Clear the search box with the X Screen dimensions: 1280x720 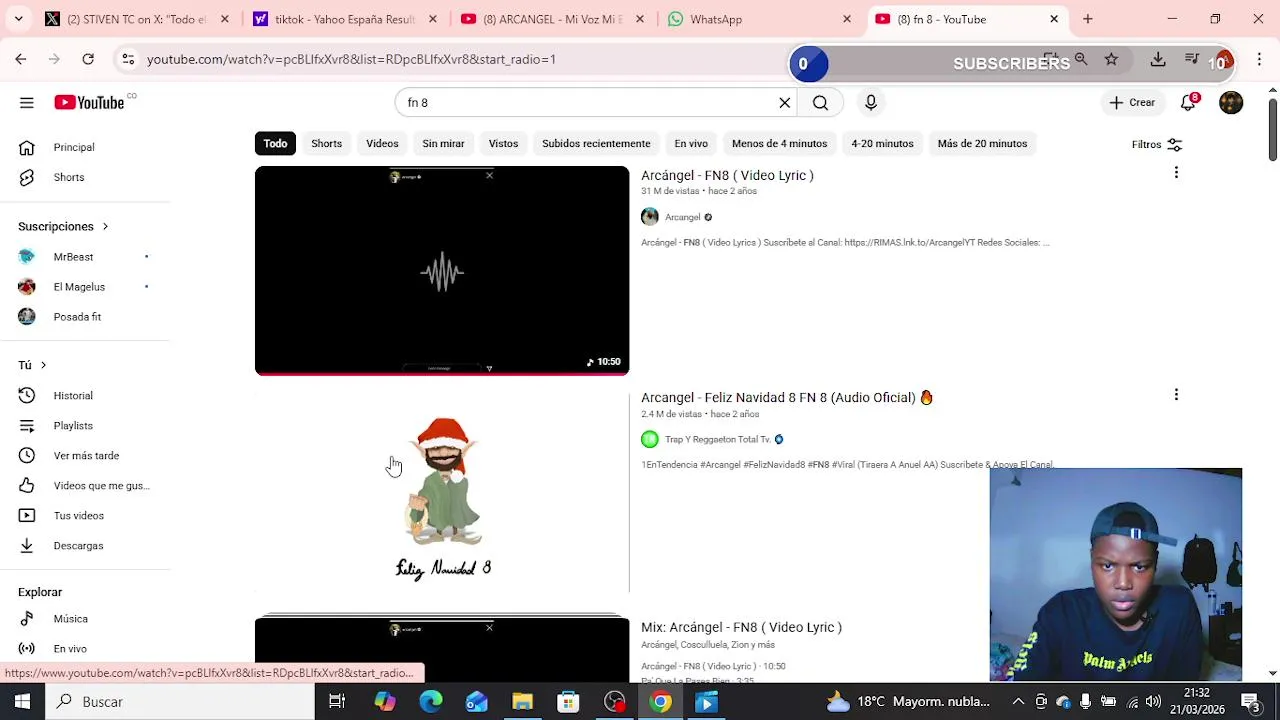[x=785, y=102]
